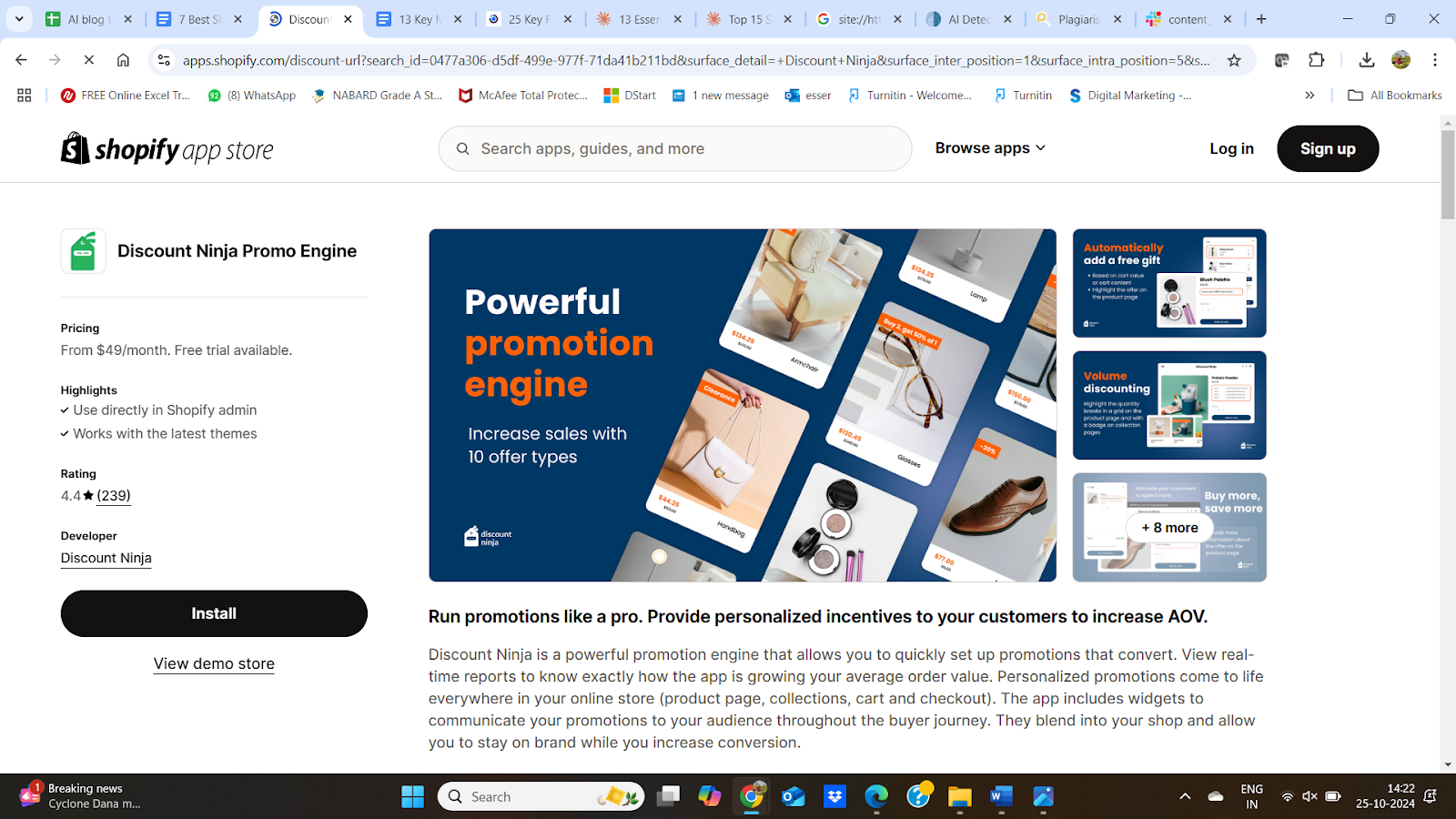Click the browser forward arrow
This screenshot has width=1456, height=819.
(x=55, y=60)
